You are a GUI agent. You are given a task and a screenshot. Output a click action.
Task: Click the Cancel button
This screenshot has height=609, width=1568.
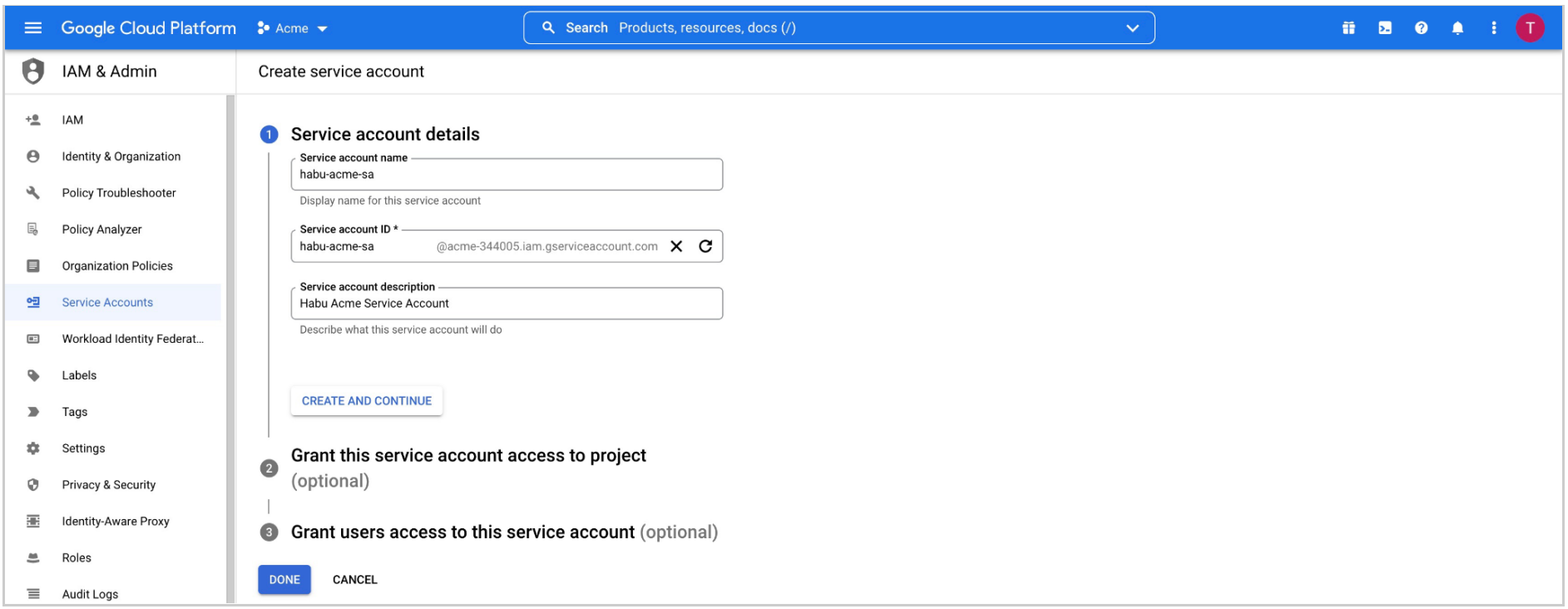coord(354,580)
